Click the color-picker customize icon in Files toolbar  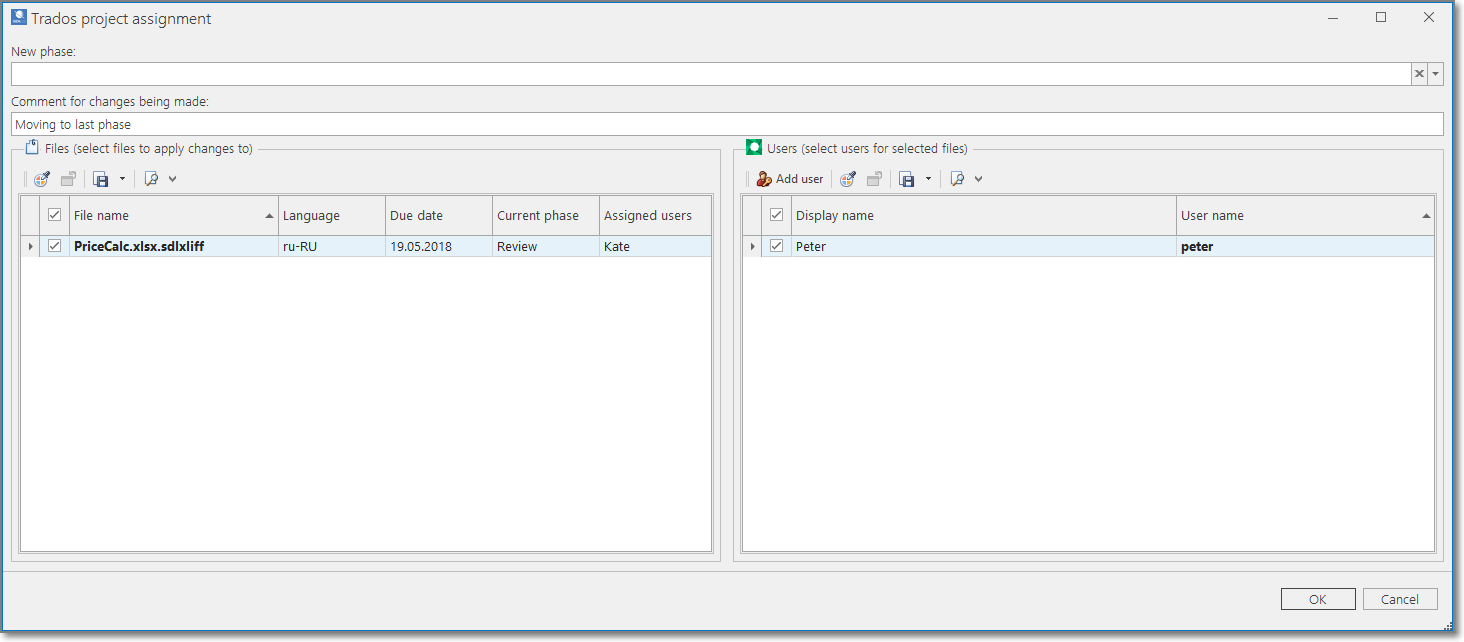(x=42, y=179)
